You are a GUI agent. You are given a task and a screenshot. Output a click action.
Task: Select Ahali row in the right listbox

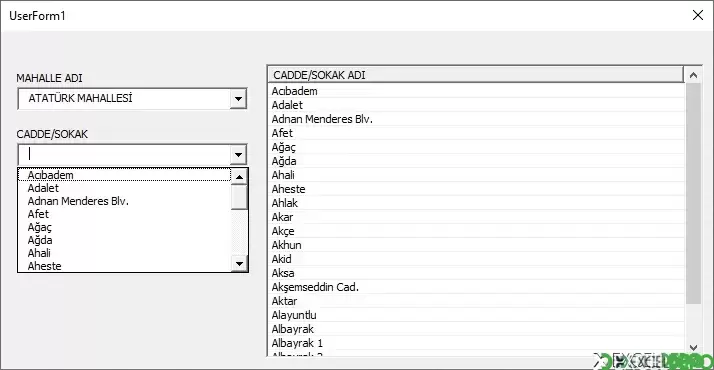point(477,175)
